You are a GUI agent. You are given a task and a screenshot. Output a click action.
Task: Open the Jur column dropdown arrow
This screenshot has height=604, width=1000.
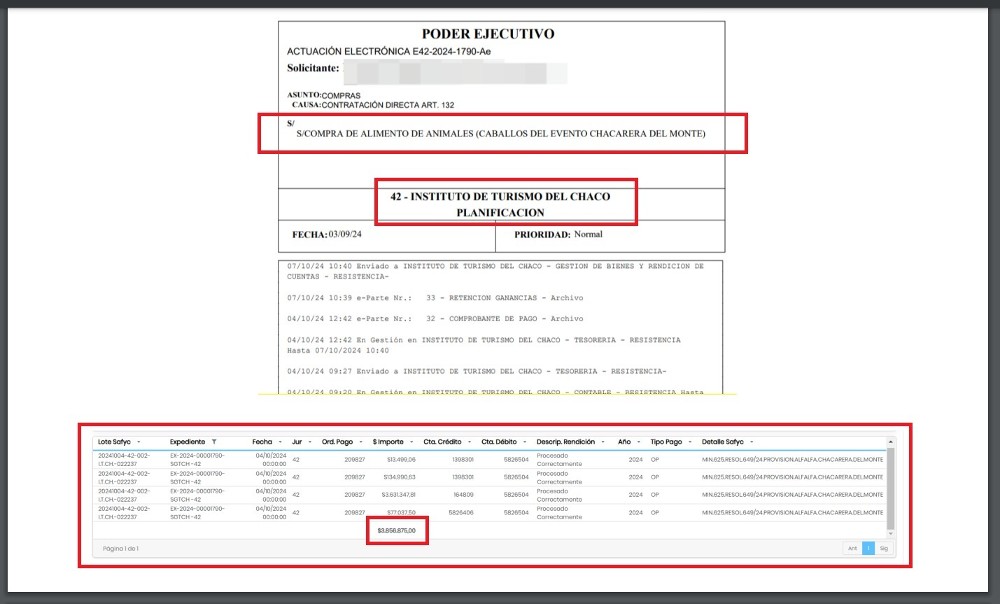(310, 441)
